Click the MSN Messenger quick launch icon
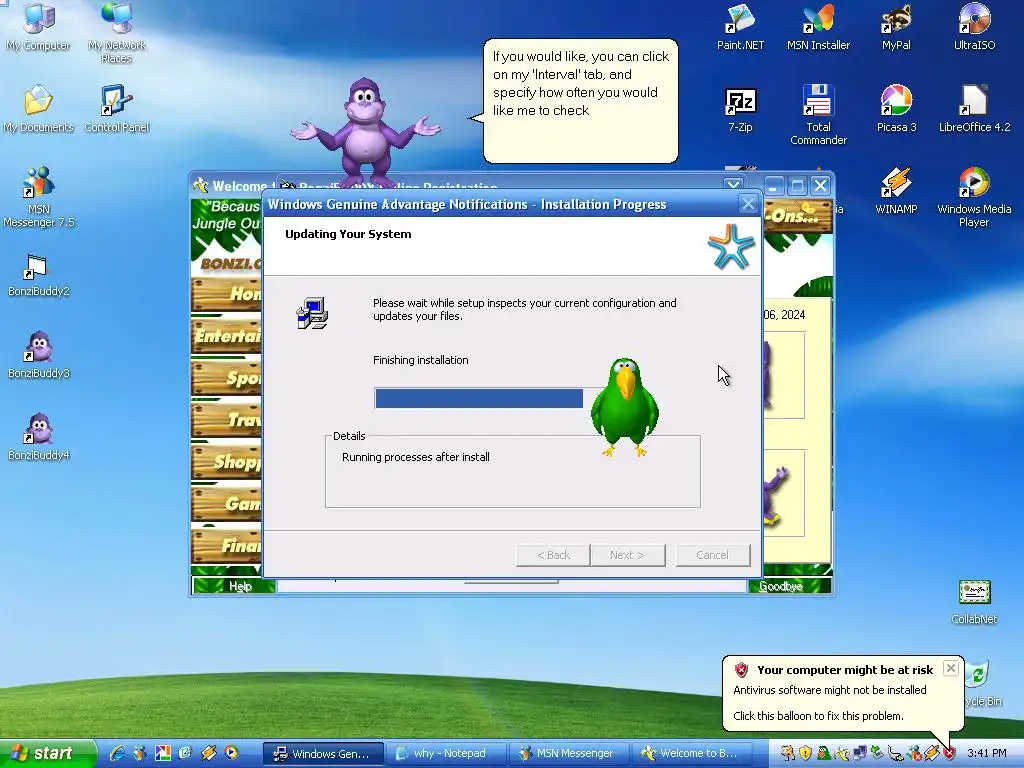This screenshot has height=768, width=1024. click(x=140, y=753)
